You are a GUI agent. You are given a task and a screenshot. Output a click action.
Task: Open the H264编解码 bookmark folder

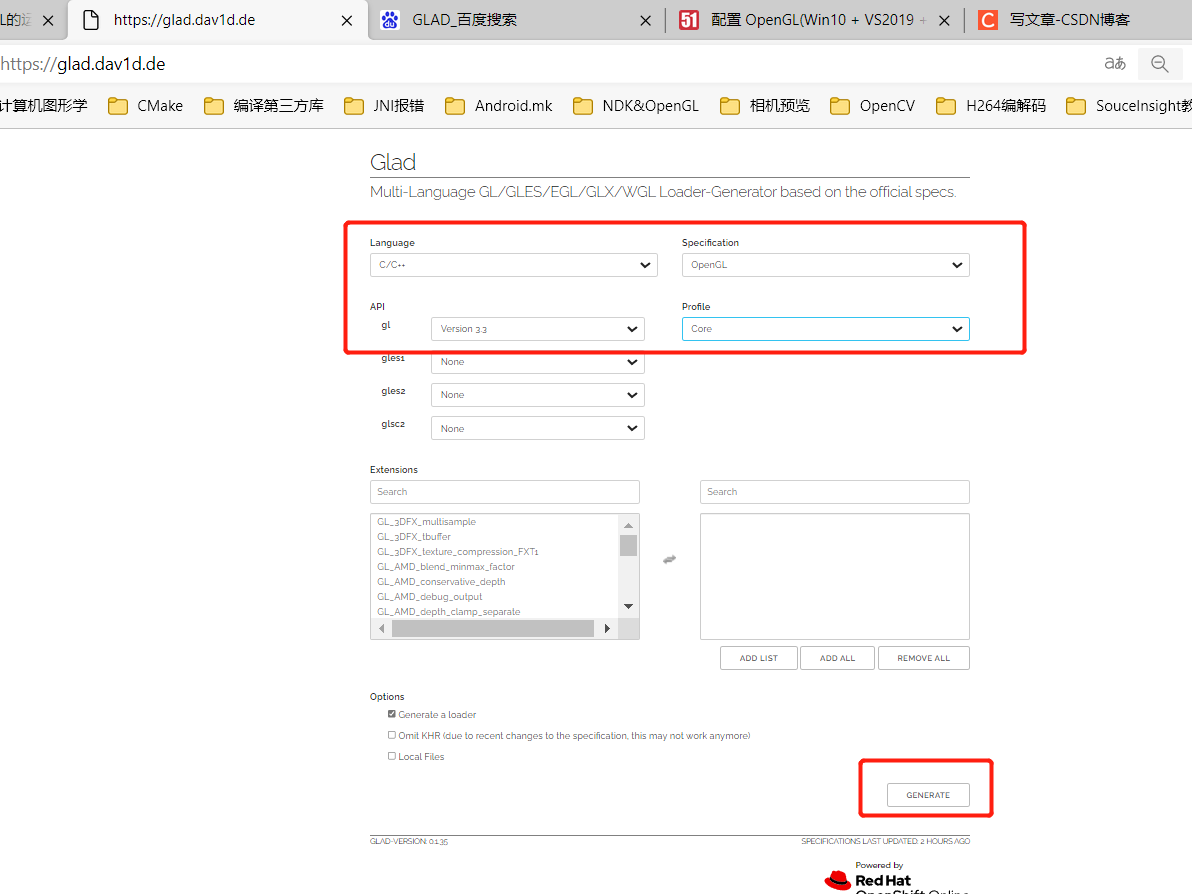pos(991,106)
